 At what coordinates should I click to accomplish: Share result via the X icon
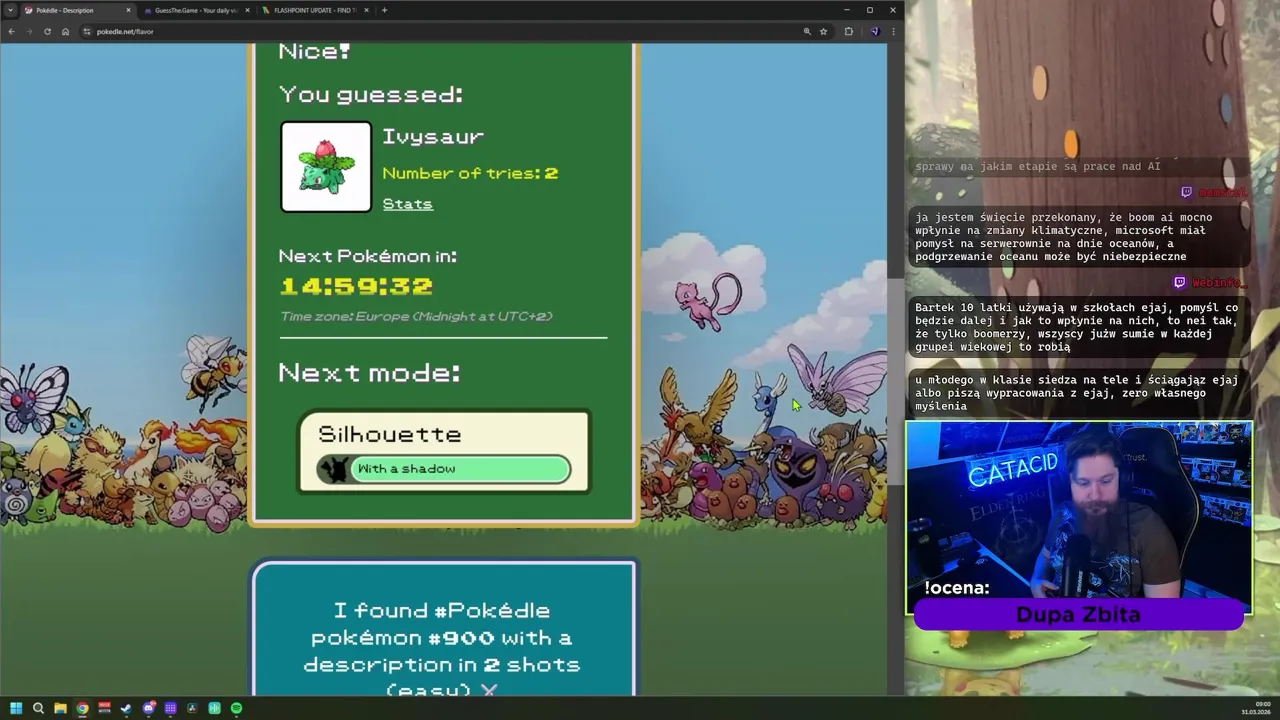tap(489, 690)
